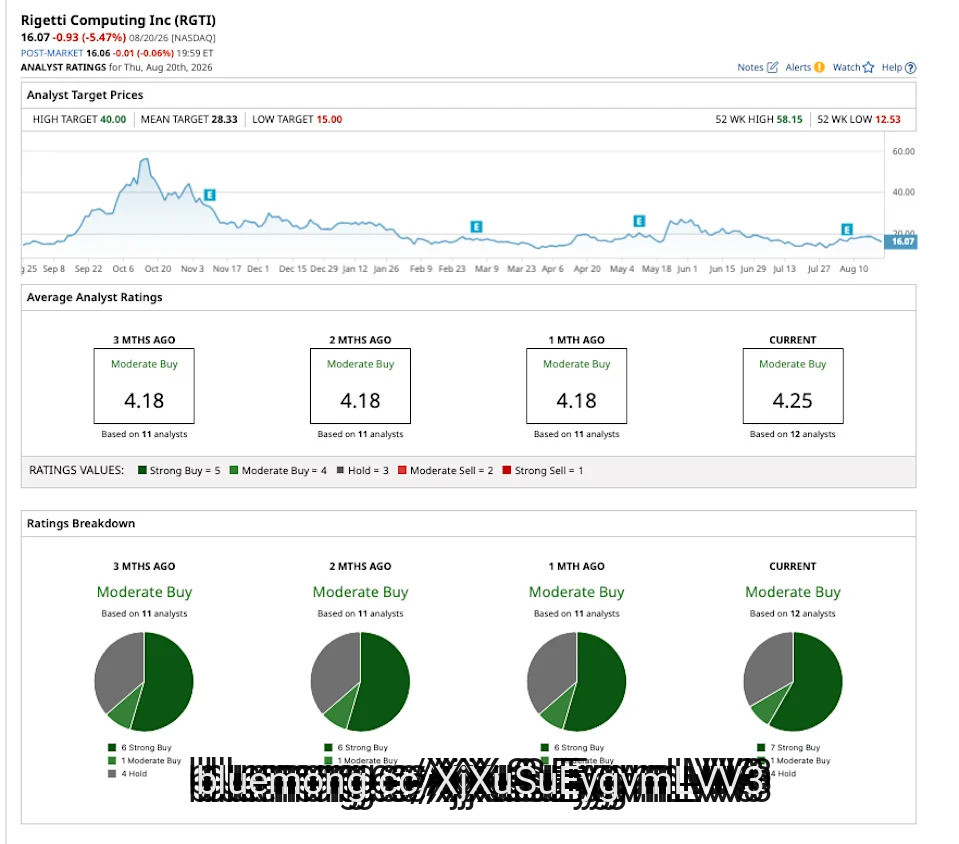This screenshot has height=844, width=959.
Task: Click the earnings E marker near Aug 10
Action: click(847, 229)
